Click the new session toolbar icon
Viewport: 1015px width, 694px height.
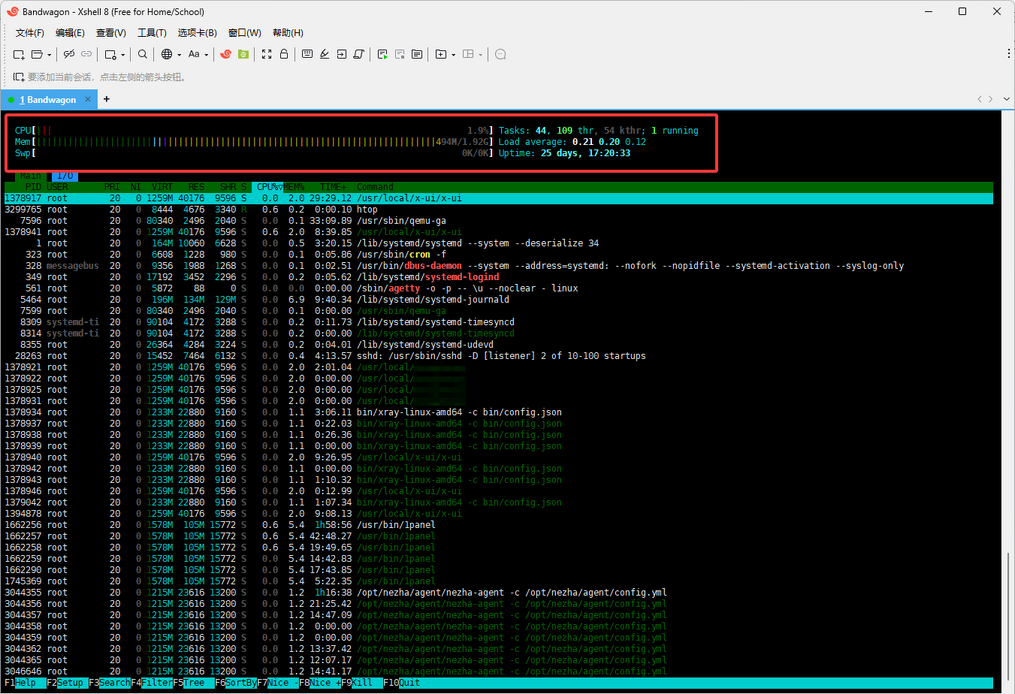pyautogui.click(x=19, y=54)
